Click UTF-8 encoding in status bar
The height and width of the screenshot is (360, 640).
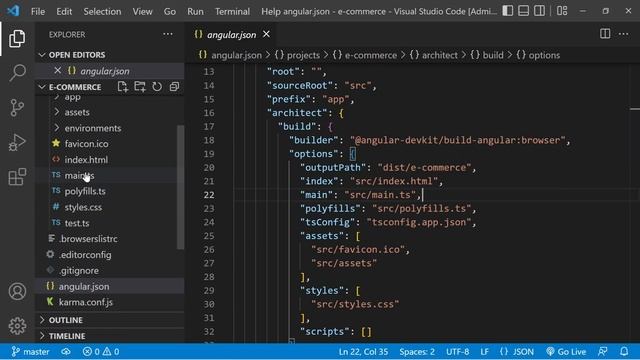pyautogui.click(x=457, y=351)
